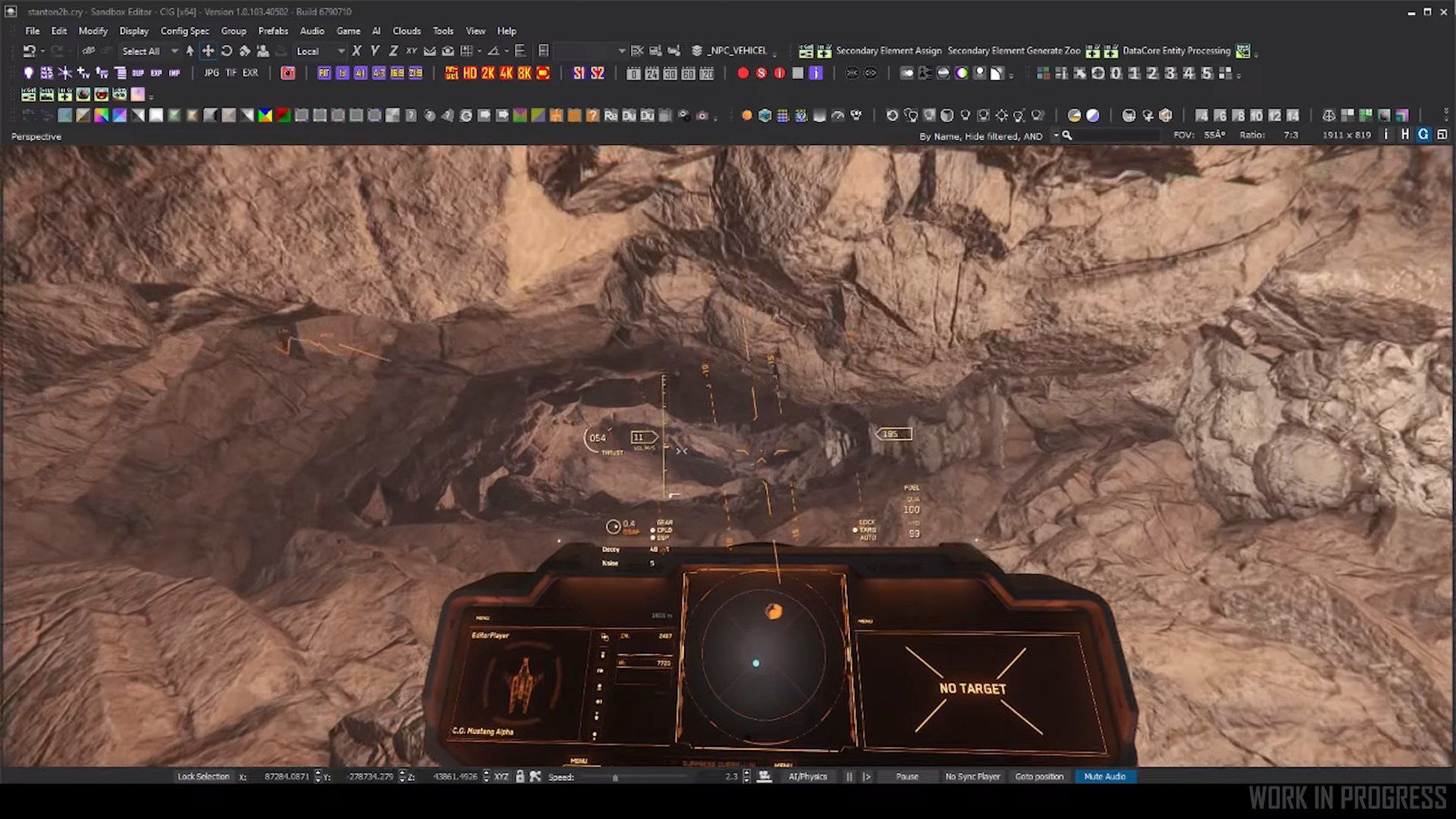Click the No Sync Player button
The width and height of the screenshot is (1456, 819).
(x=972, y=777)
